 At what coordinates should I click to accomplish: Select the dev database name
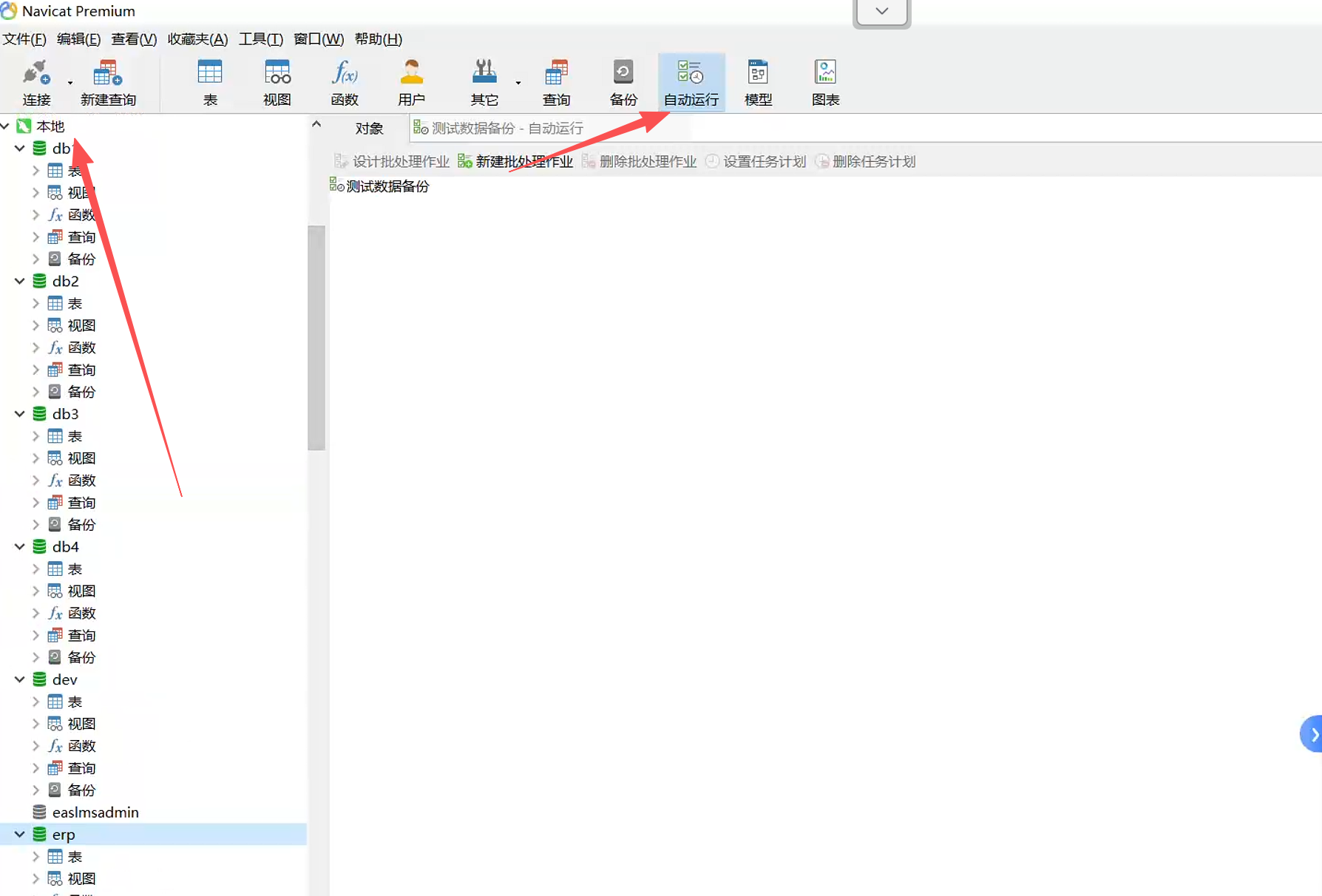pyautogui.click(x=64, y=679)
